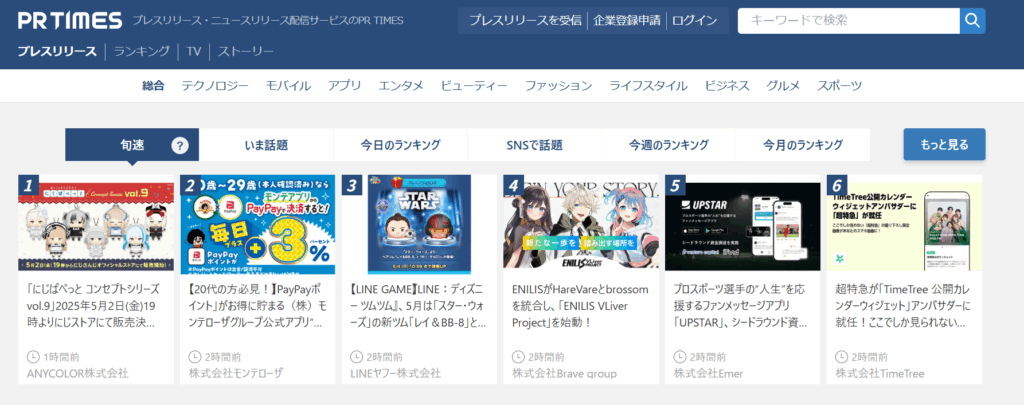Open ENILIS VLiver thumbnail image

tap(581, 225)
